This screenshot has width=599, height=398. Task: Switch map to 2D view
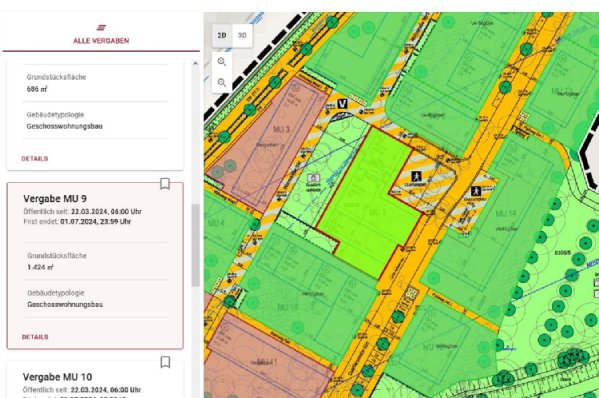pos(222,36)
